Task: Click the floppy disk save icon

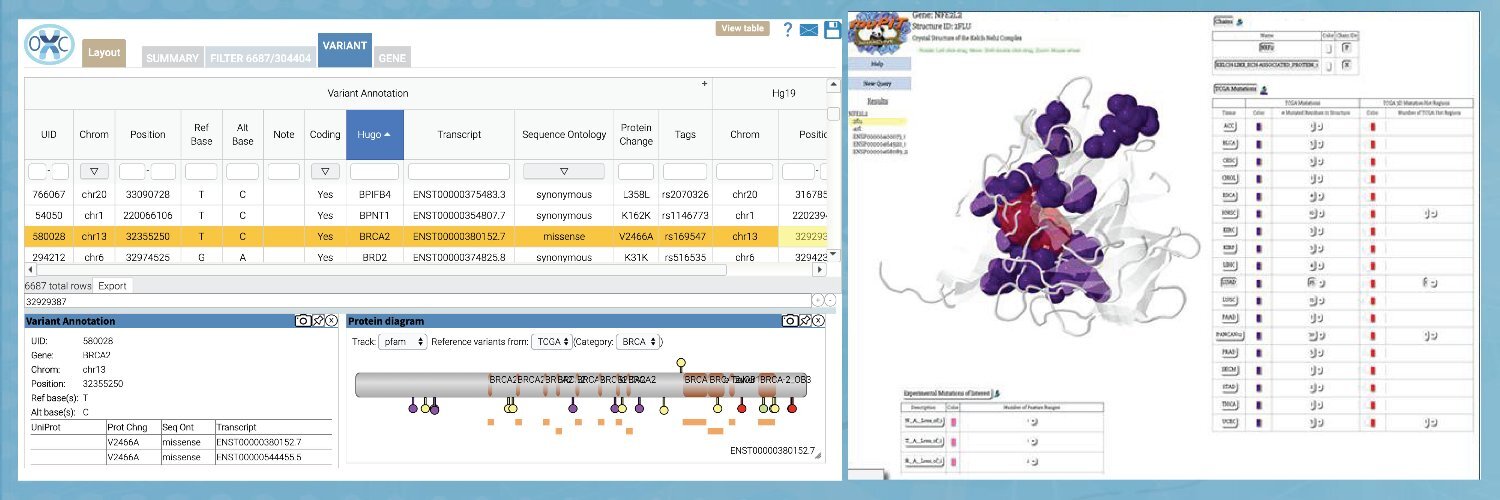Action: (832, 29)
